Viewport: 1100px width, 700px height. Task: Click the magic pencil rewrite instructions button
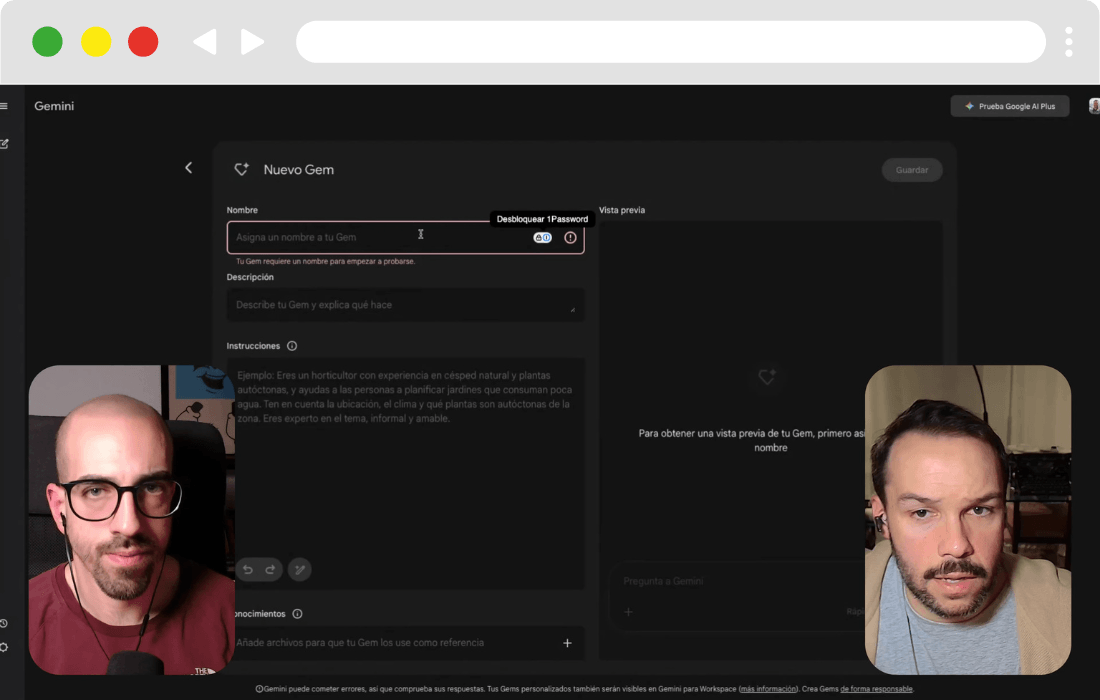[300, 570]
